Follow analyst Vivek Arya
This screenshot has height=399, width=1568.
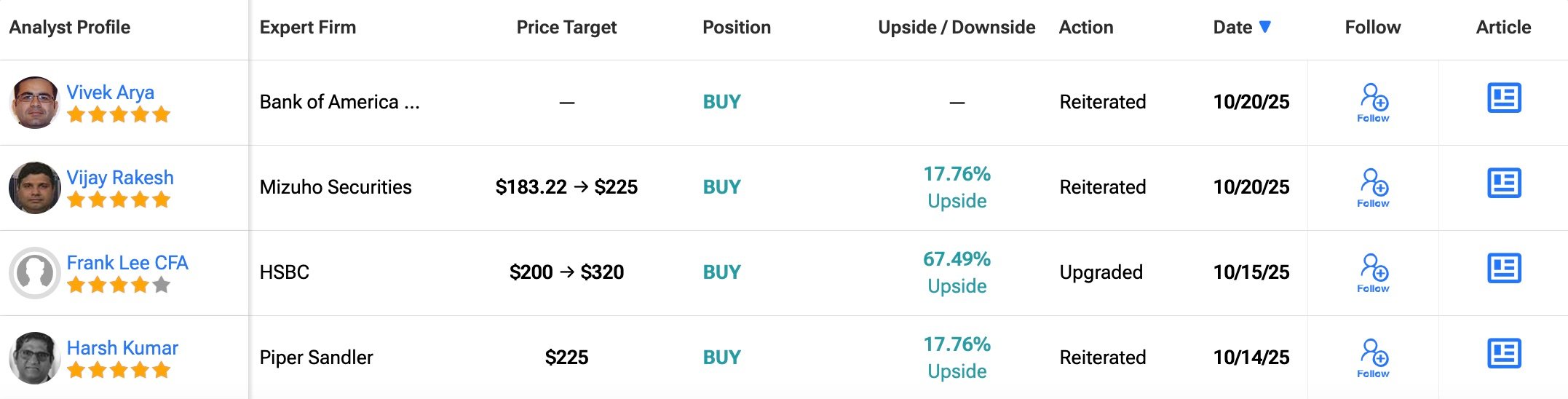1373,102
